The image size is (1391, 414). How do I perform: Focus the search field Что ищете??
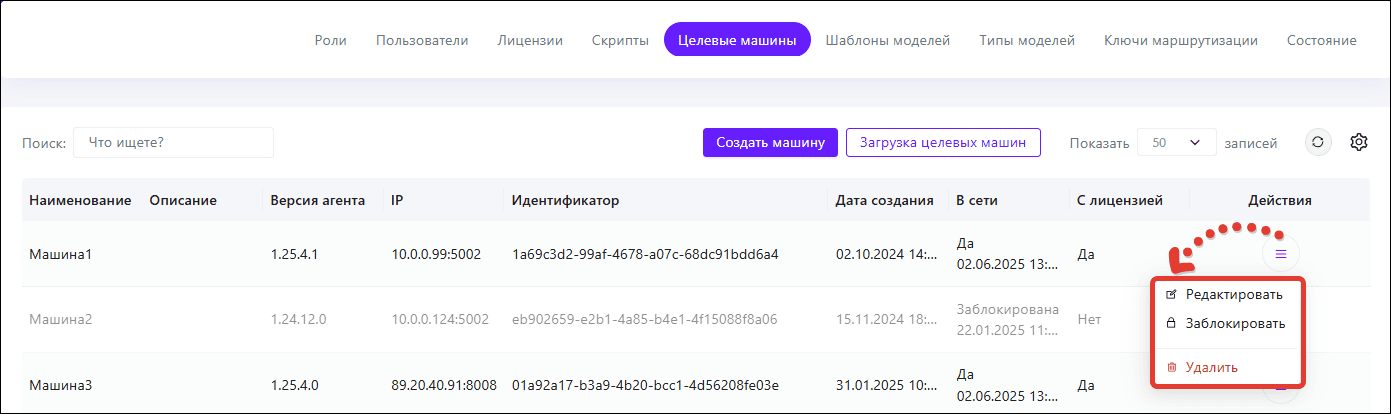click(x=173, y=143)
